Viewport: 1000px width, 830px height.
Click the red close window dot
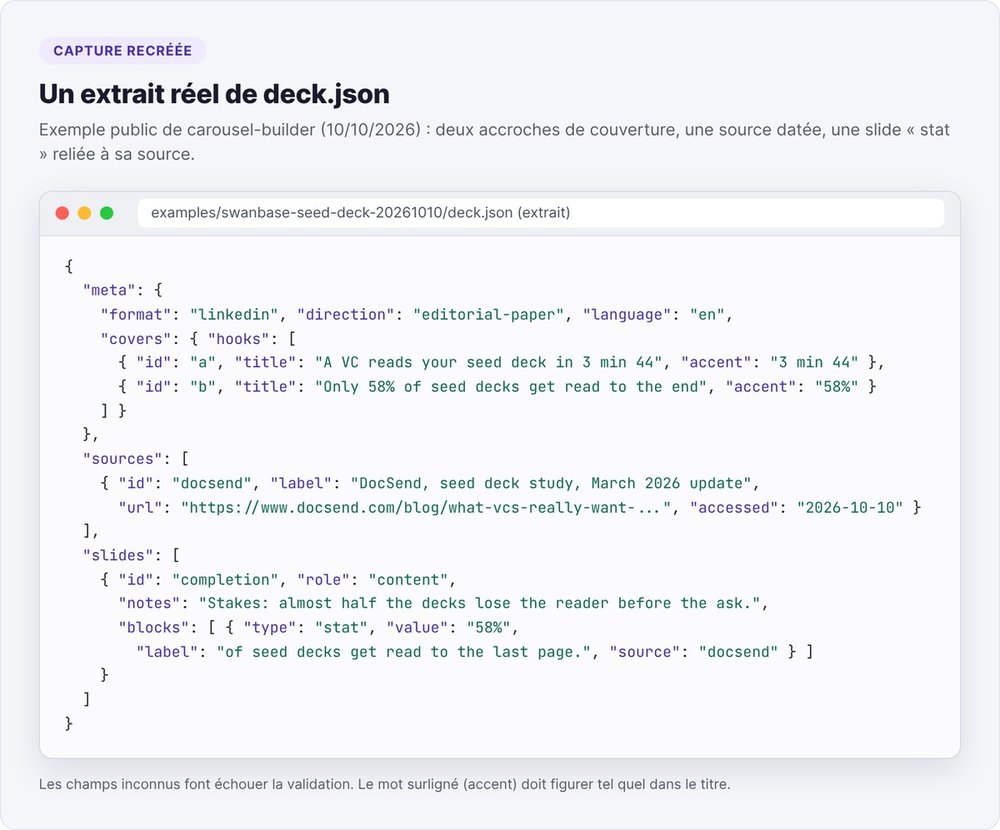click(x=62, y=213)
